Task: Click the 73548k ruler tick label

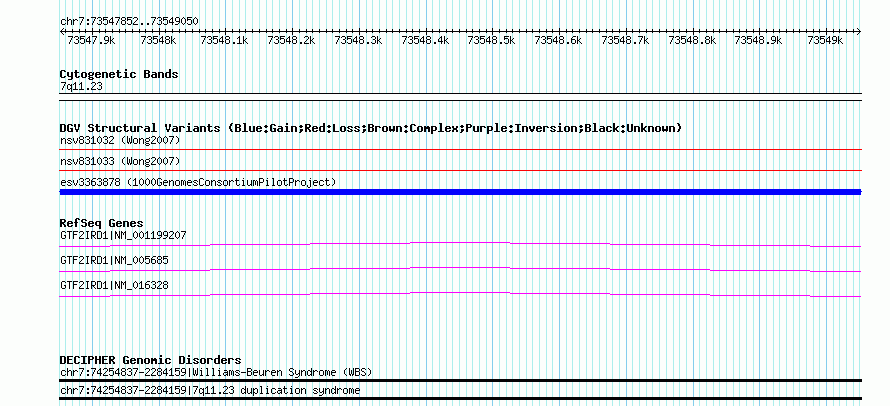Action: coord(158,40)
